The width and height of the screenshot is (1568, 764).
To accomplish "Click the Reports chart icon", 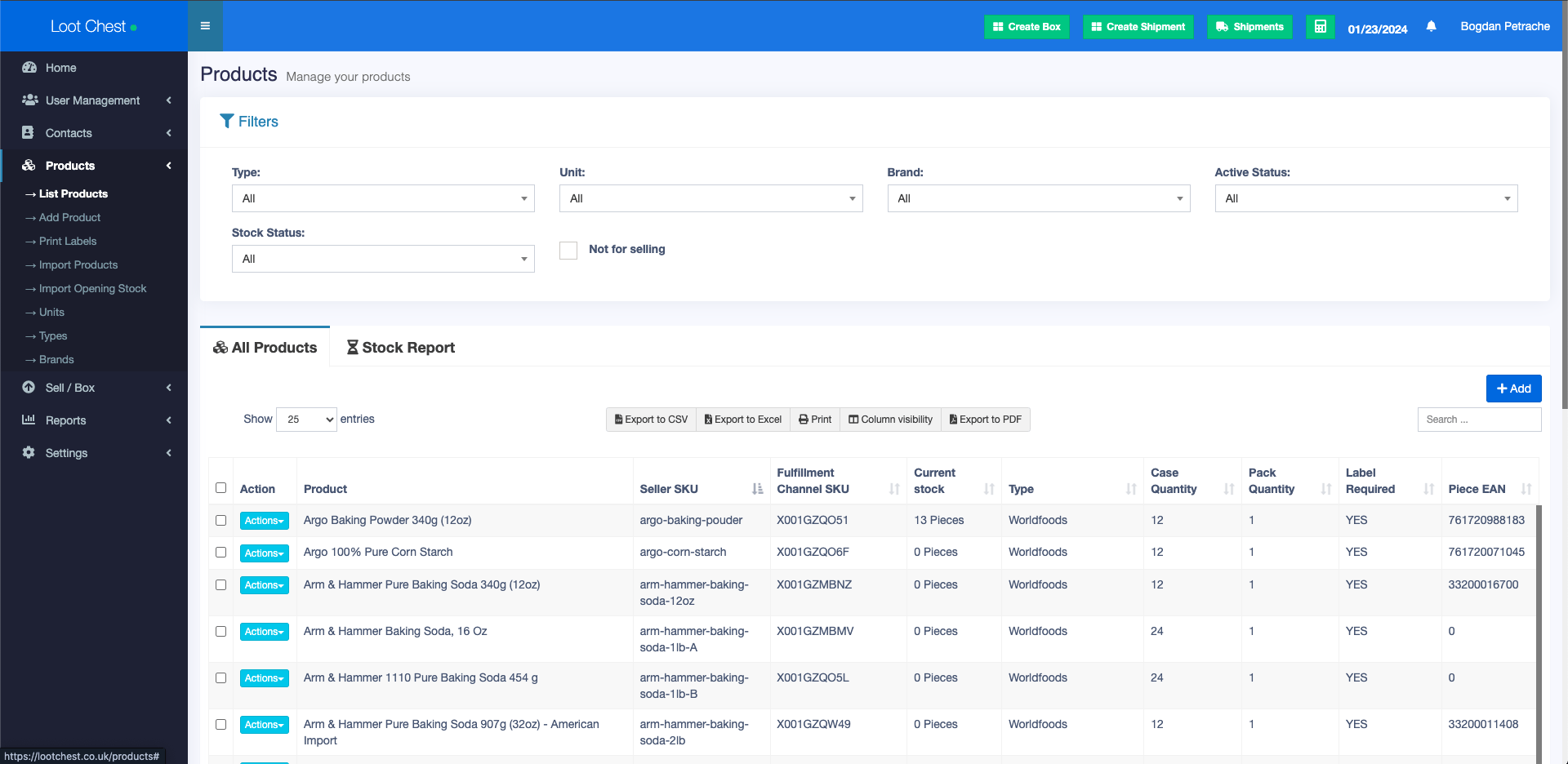I will pyautogui.click(x=29, y=420).
